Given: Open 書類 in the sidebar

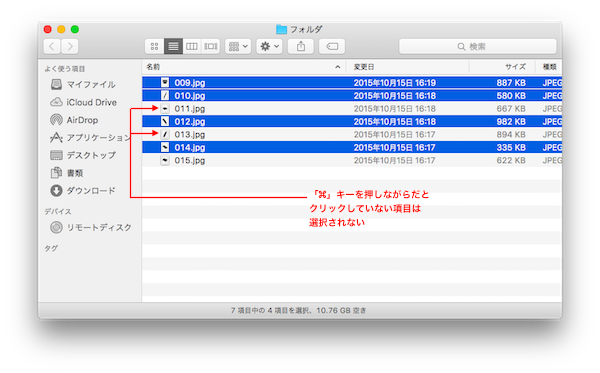Looking at the screenshot, I should tap(67, 173).
